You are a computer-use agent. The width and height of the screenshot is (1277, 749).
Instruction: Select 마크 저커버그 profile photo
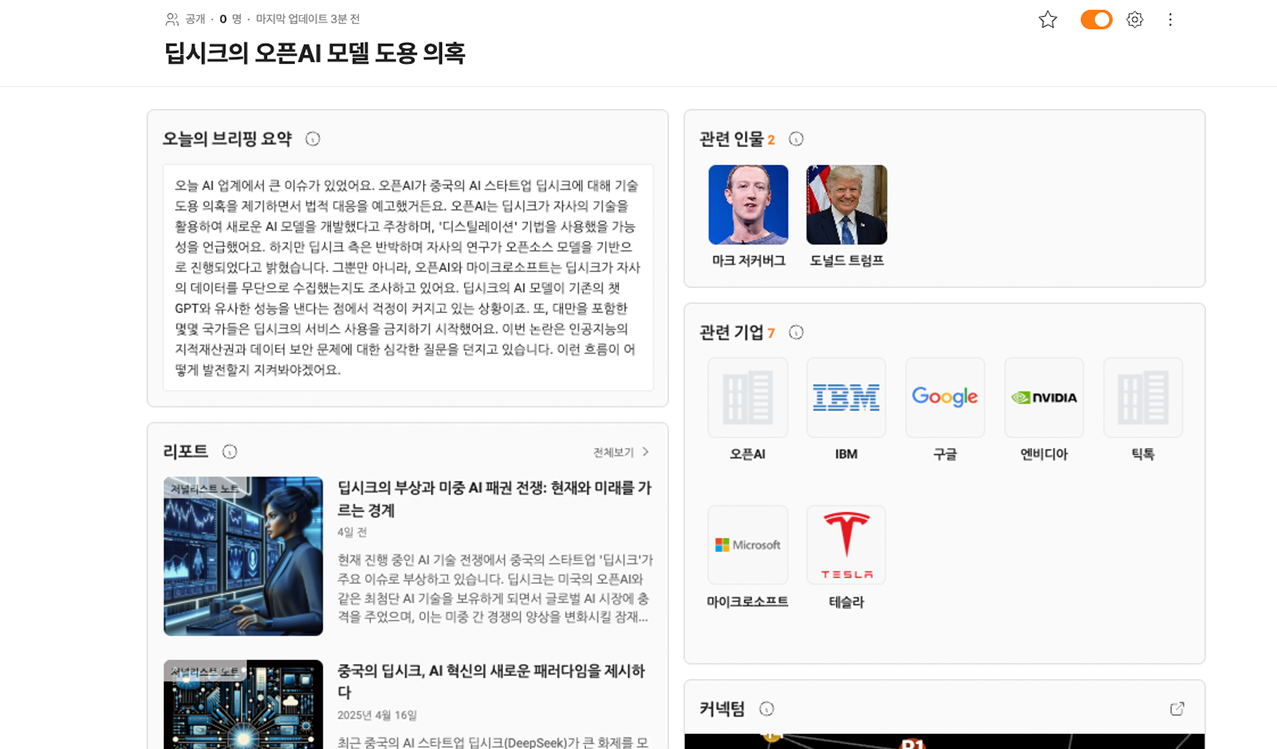[x=748, y=205]
